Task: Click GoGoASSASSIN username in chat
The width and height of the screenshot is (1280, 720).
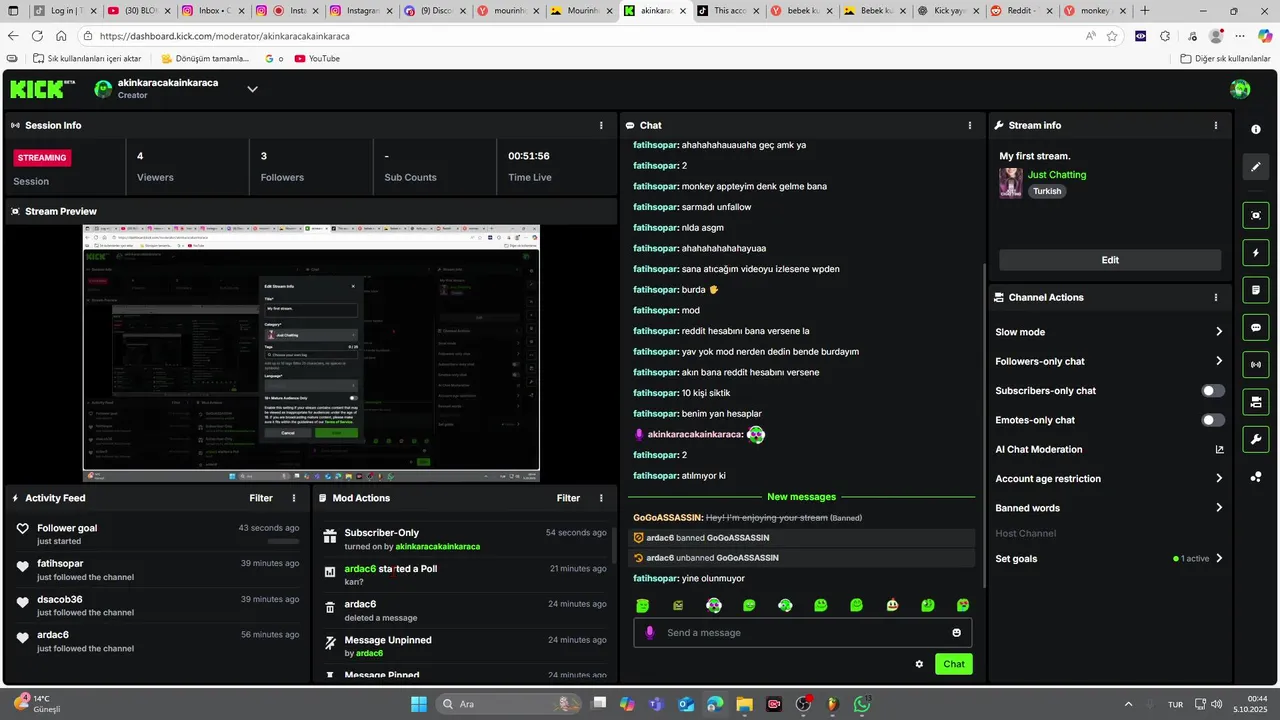Action: (668, 518)
